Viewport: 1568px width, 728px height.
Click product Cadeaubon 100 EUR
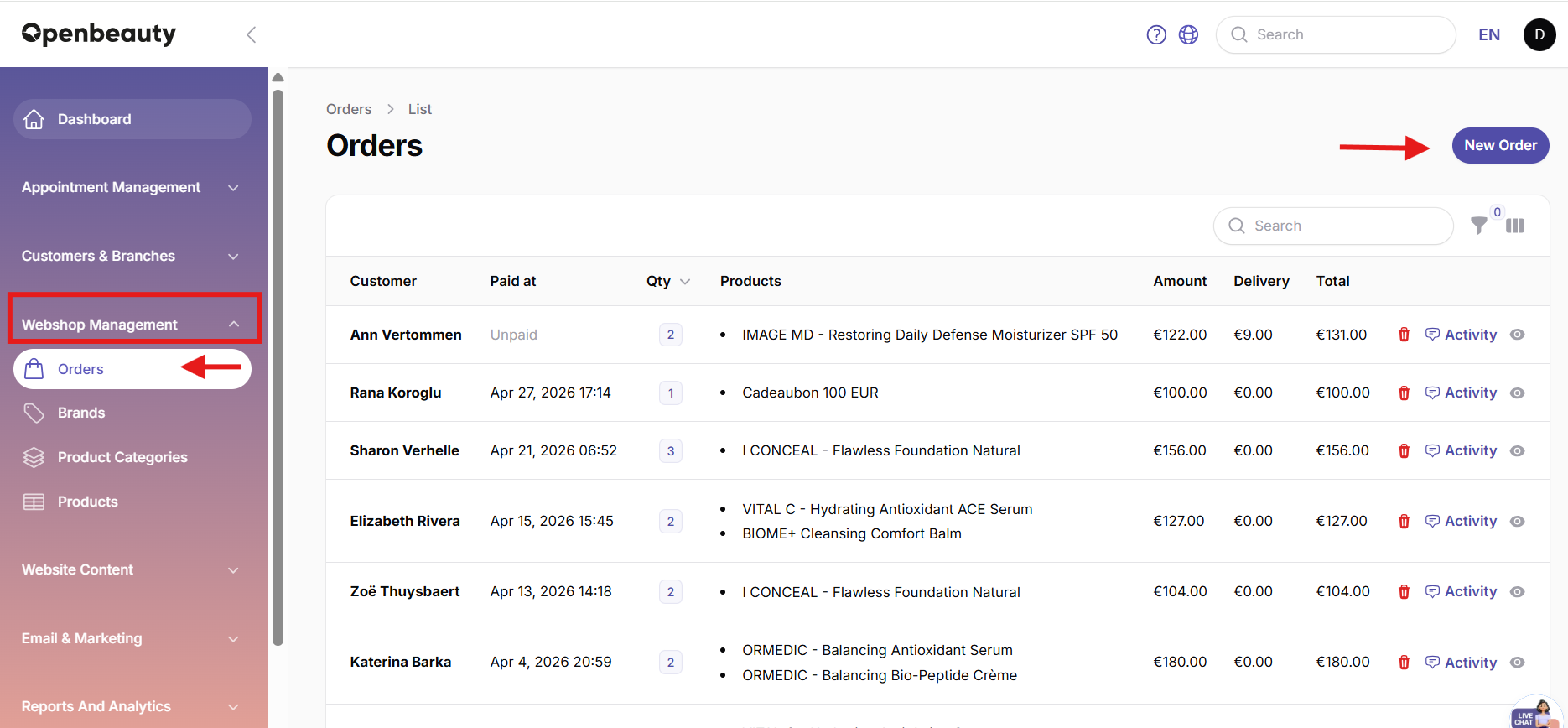[x=810, y=393]
